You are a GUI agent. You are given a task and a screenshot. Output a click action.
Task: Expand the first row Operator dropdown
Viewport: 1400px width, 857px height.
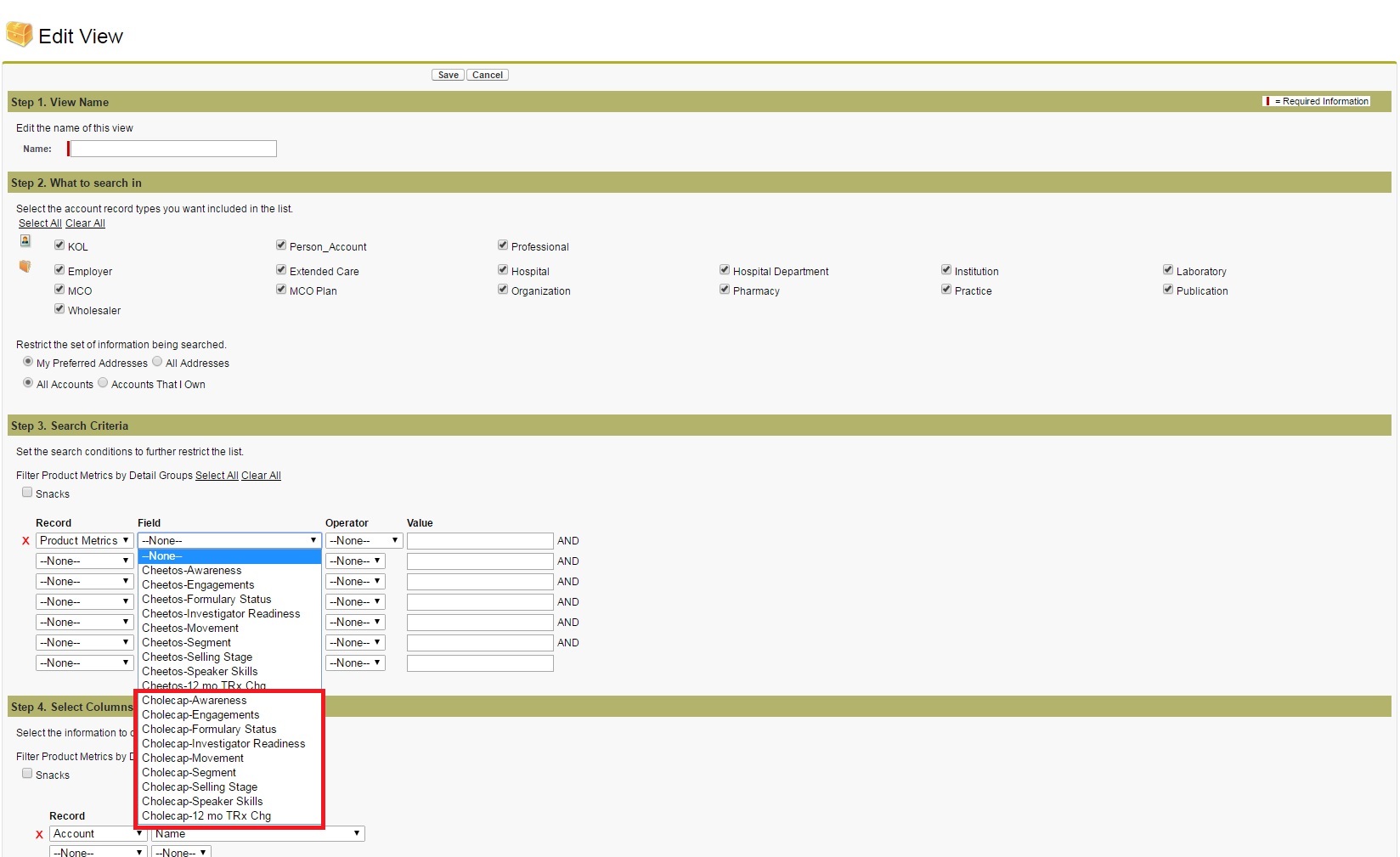pos(364,541)
